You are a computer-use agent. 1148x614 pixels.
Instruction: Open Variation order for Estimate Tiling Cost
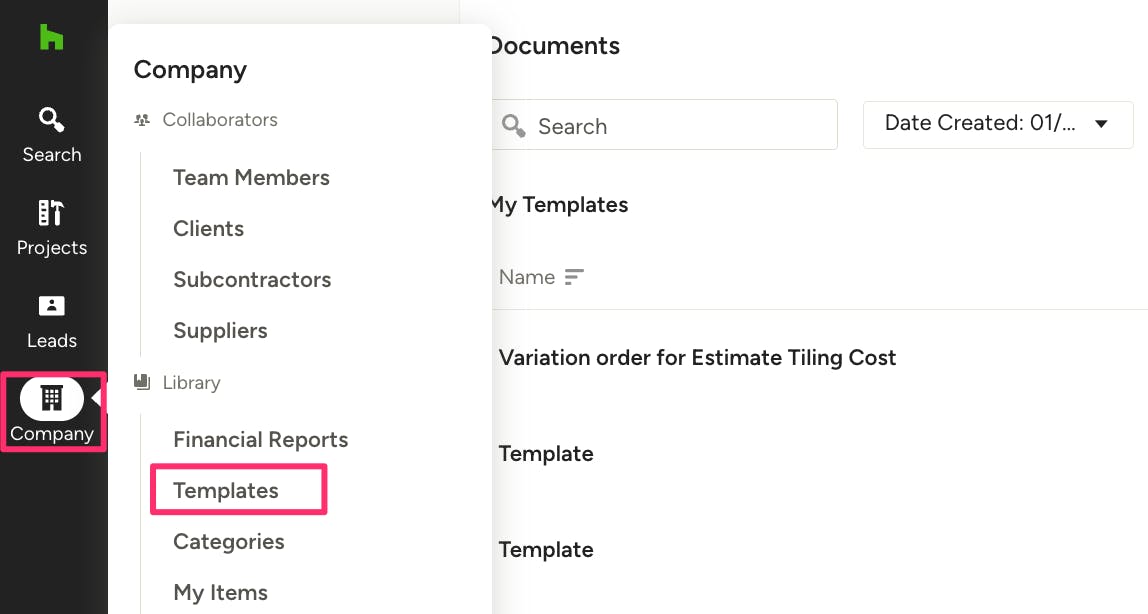[697, 358]
